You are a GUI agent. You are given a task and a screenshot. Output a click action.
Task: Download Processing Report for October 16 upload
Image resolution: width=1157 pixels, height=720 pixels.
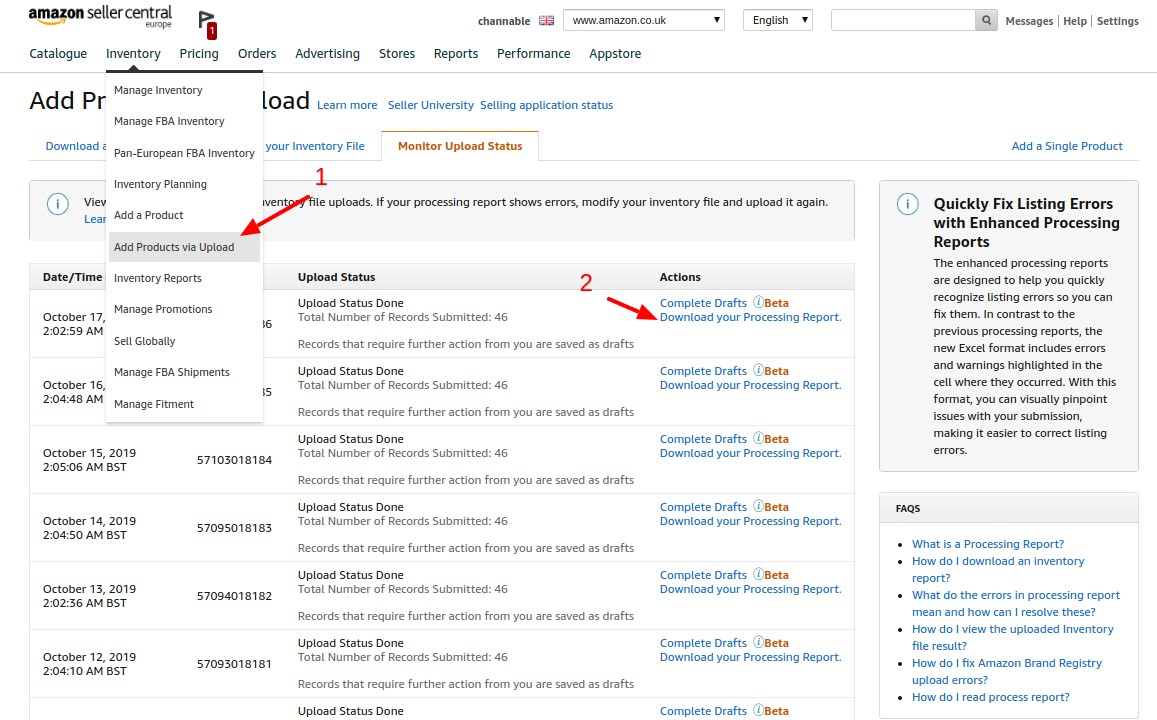(750, 385)
